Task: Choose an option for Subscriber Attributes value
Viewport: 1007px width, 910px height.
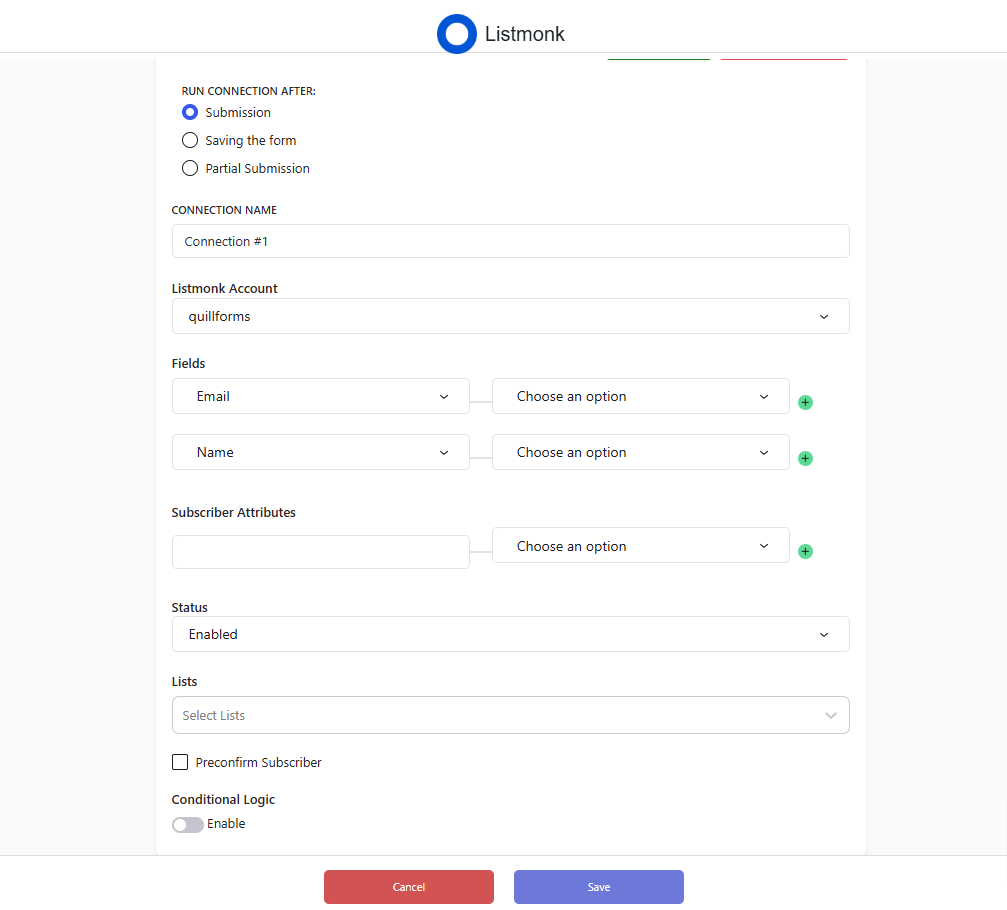Action: pos(640,546)
